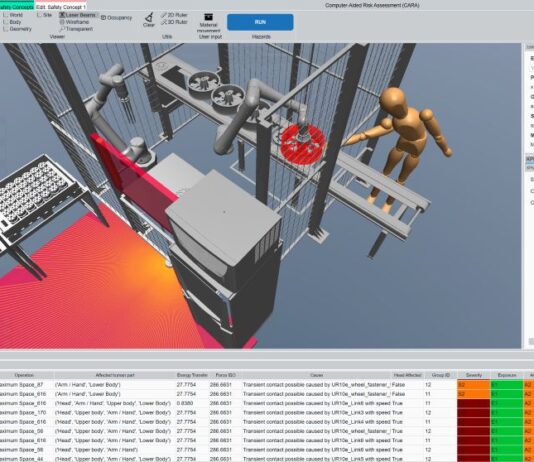This screenshot has width=534, height=462.
Task: Select the 3D Ruler tool
Action: [x=174, y=22]
